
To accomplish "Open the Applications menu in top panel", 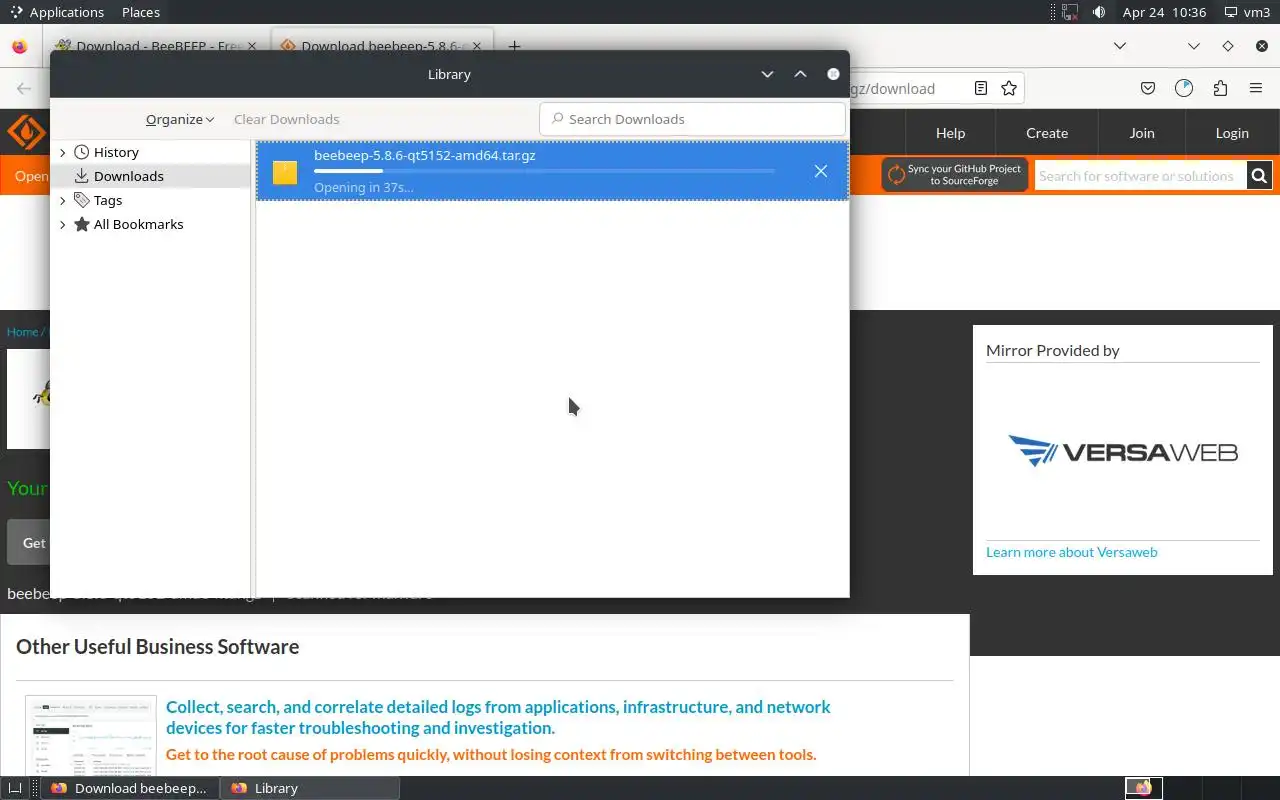I will [57, 12].
